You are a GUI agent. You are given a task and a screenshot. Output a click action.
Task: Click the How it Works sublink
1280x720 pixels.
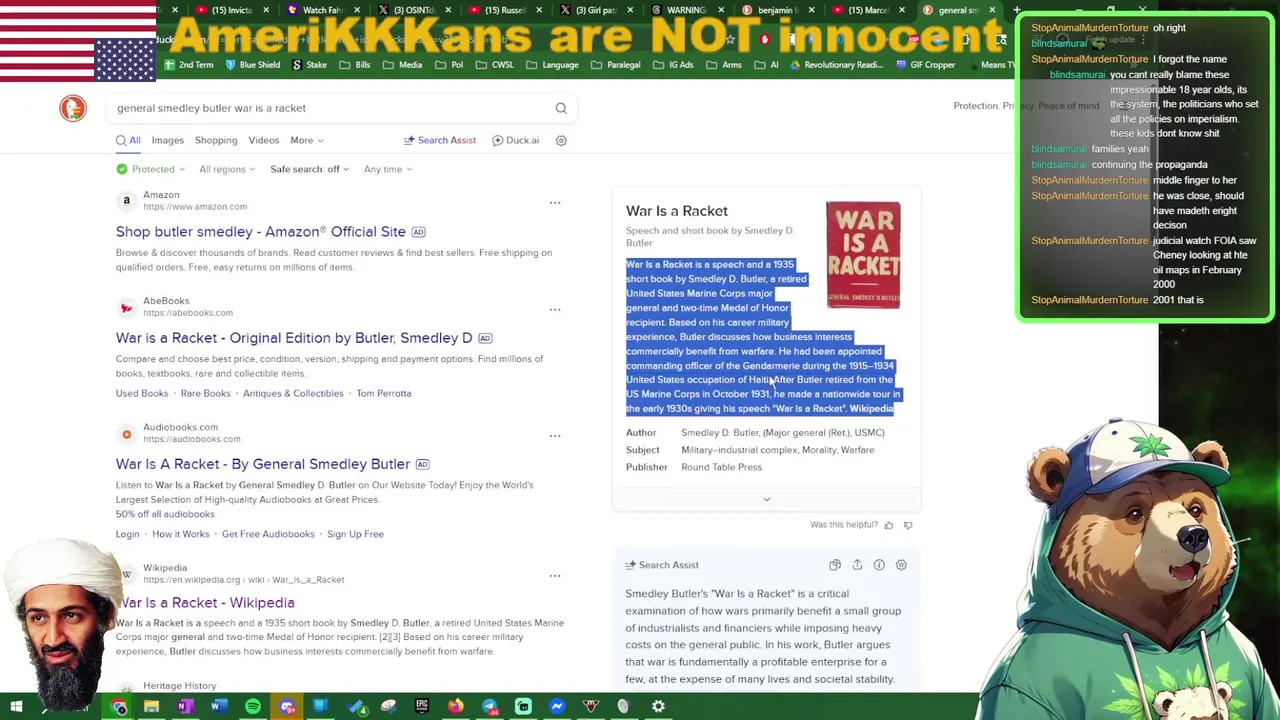(x=180, y=534)
